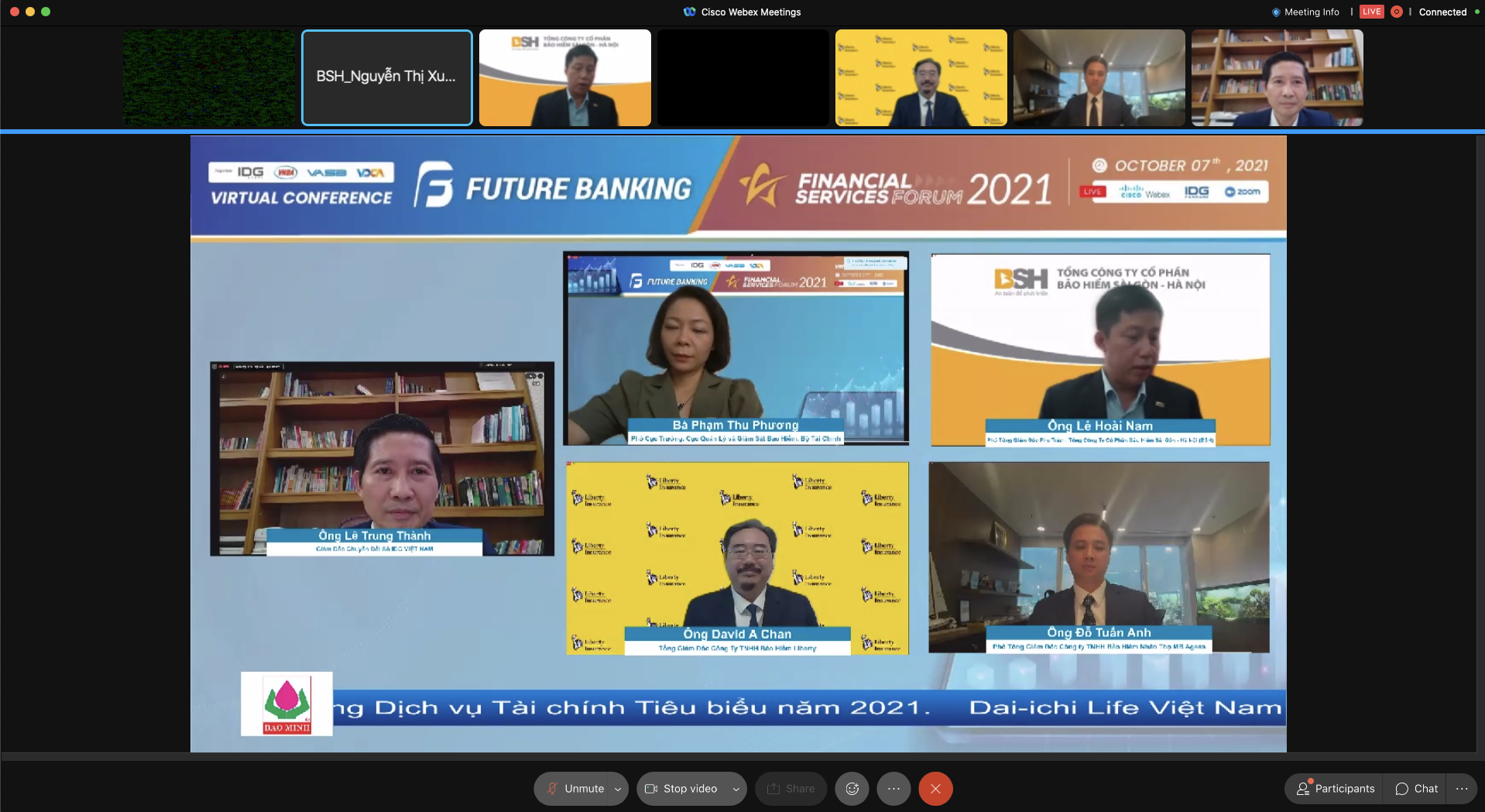Click the Connected status indicator

click(1448, 12)
